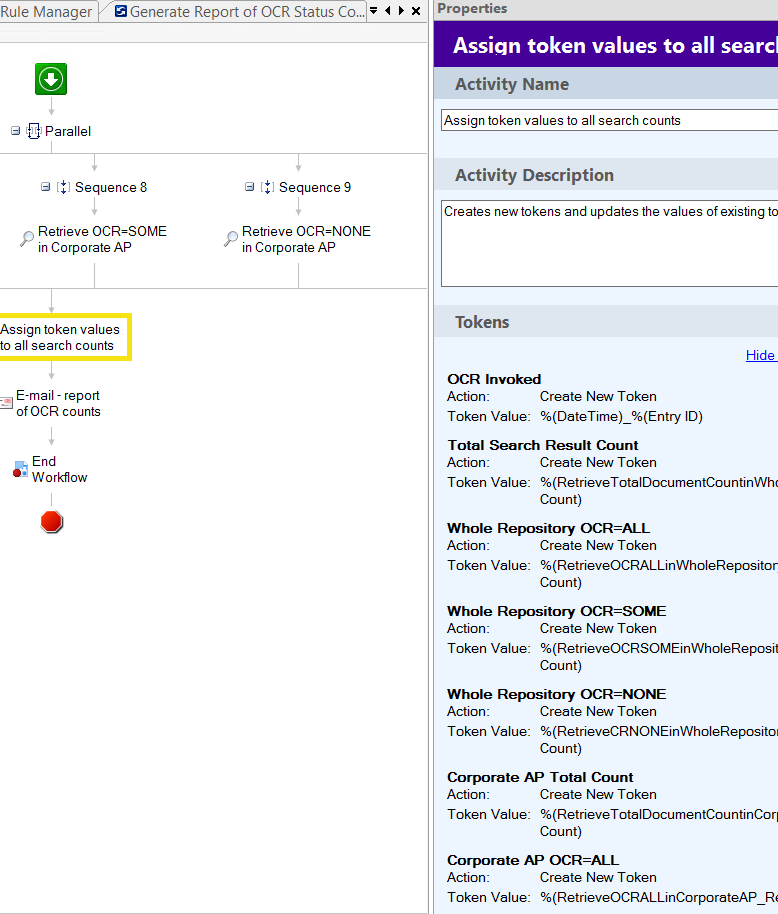The height and width of the screenshot is (914, 778).
Task: Select Generate Report of OCR Status tab
Action: tap(240, 12)
